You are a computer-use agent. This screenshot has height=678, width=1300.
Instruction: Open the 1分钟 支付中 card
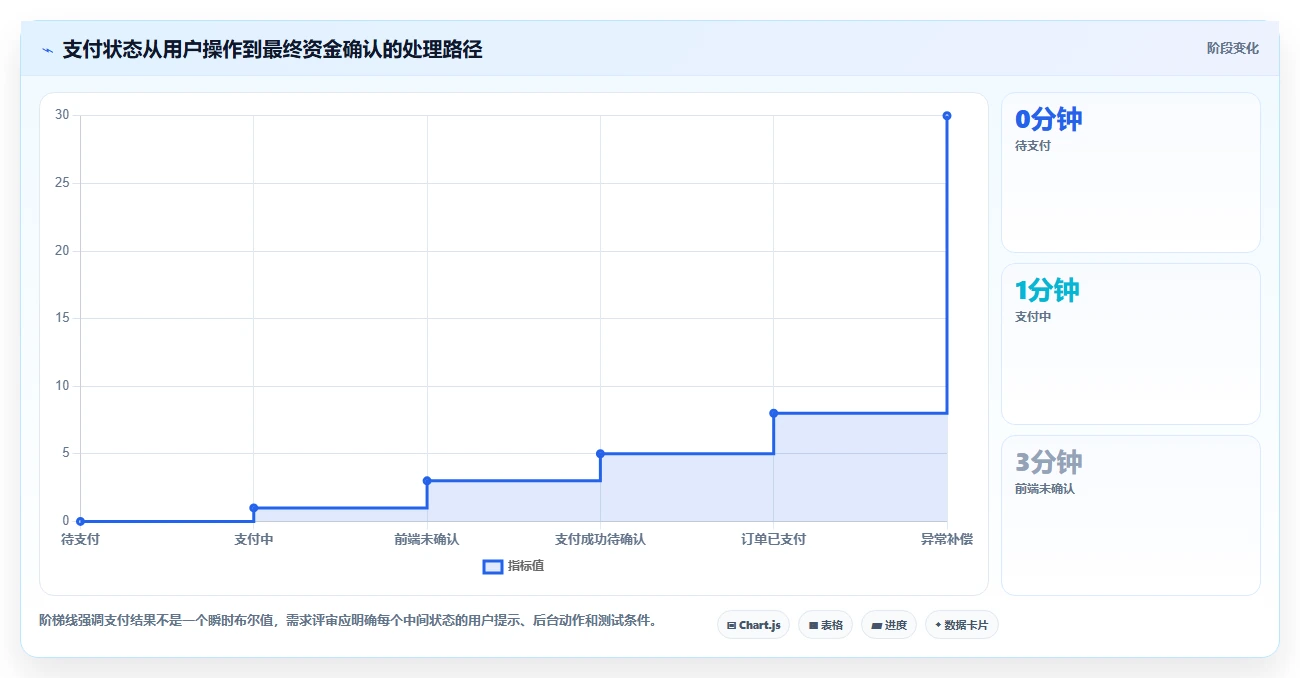click(x=1131, y=344)
